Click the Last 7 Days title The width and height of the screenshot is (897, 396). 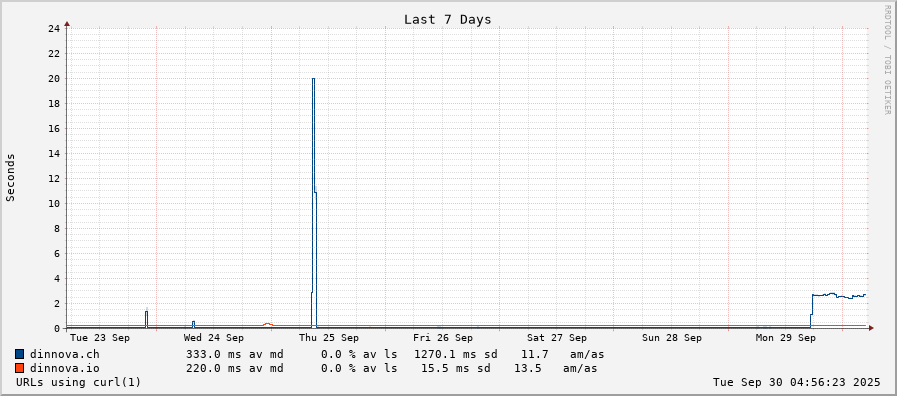[447, 19]
